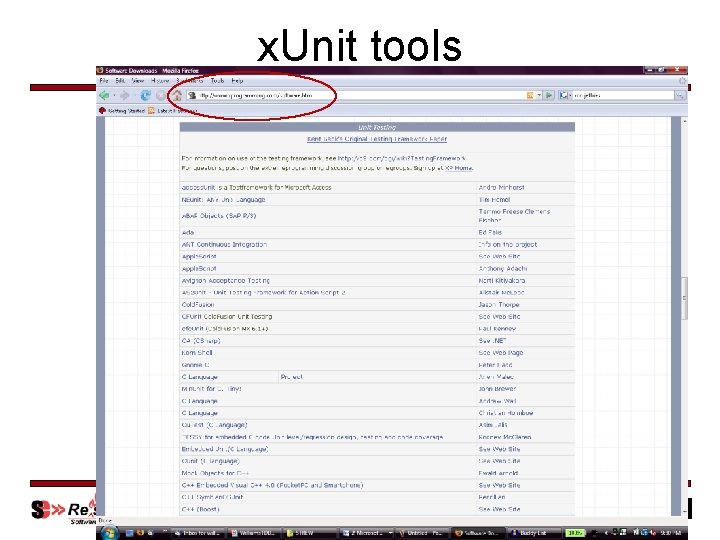Click author name Jason Thorpe
This screenshot has height=540, width=720.
pos(499,304)
